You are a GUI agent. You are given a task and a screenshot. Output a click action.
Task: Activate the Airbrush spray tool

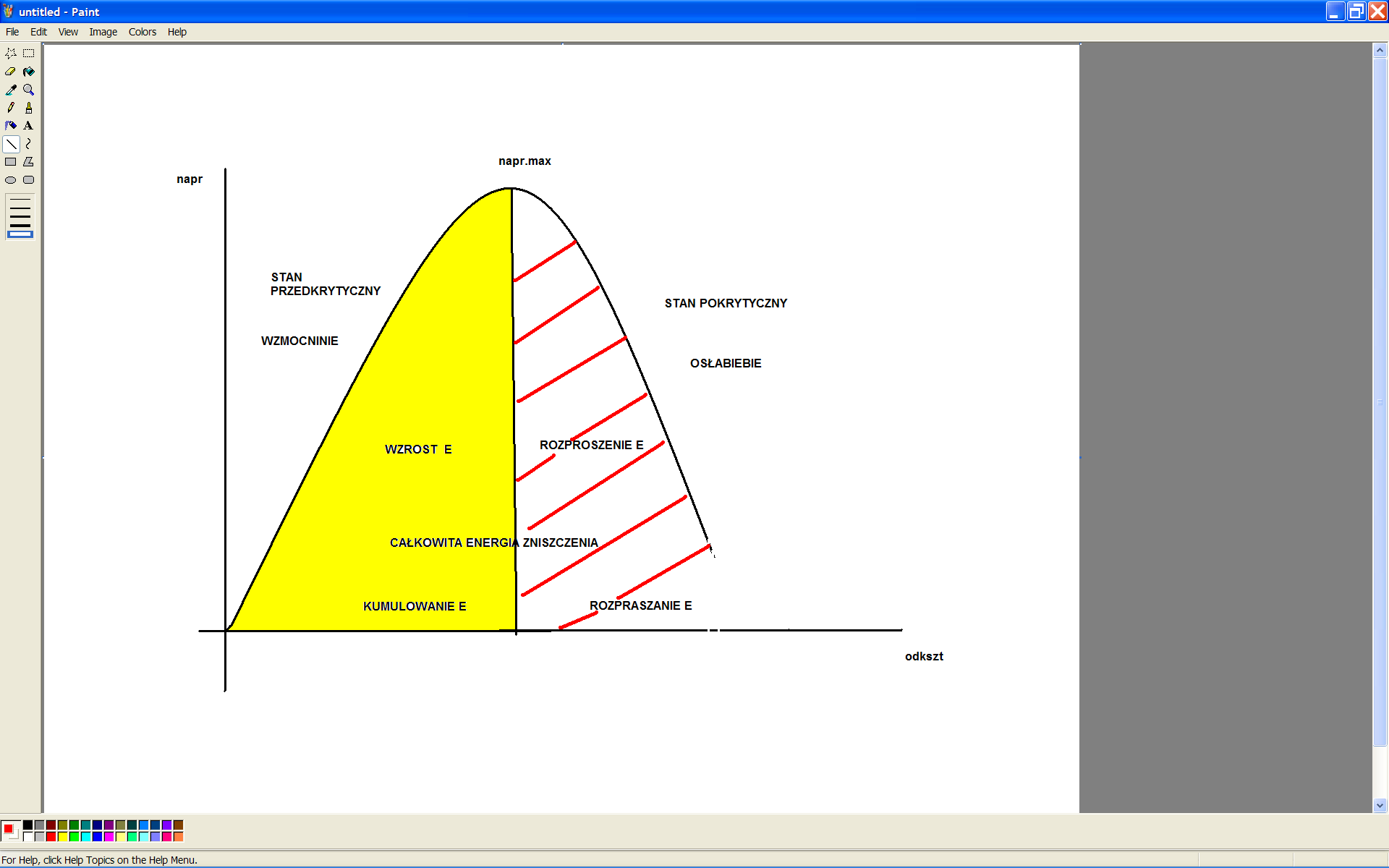pyautogui.click(x=11, y=126)
